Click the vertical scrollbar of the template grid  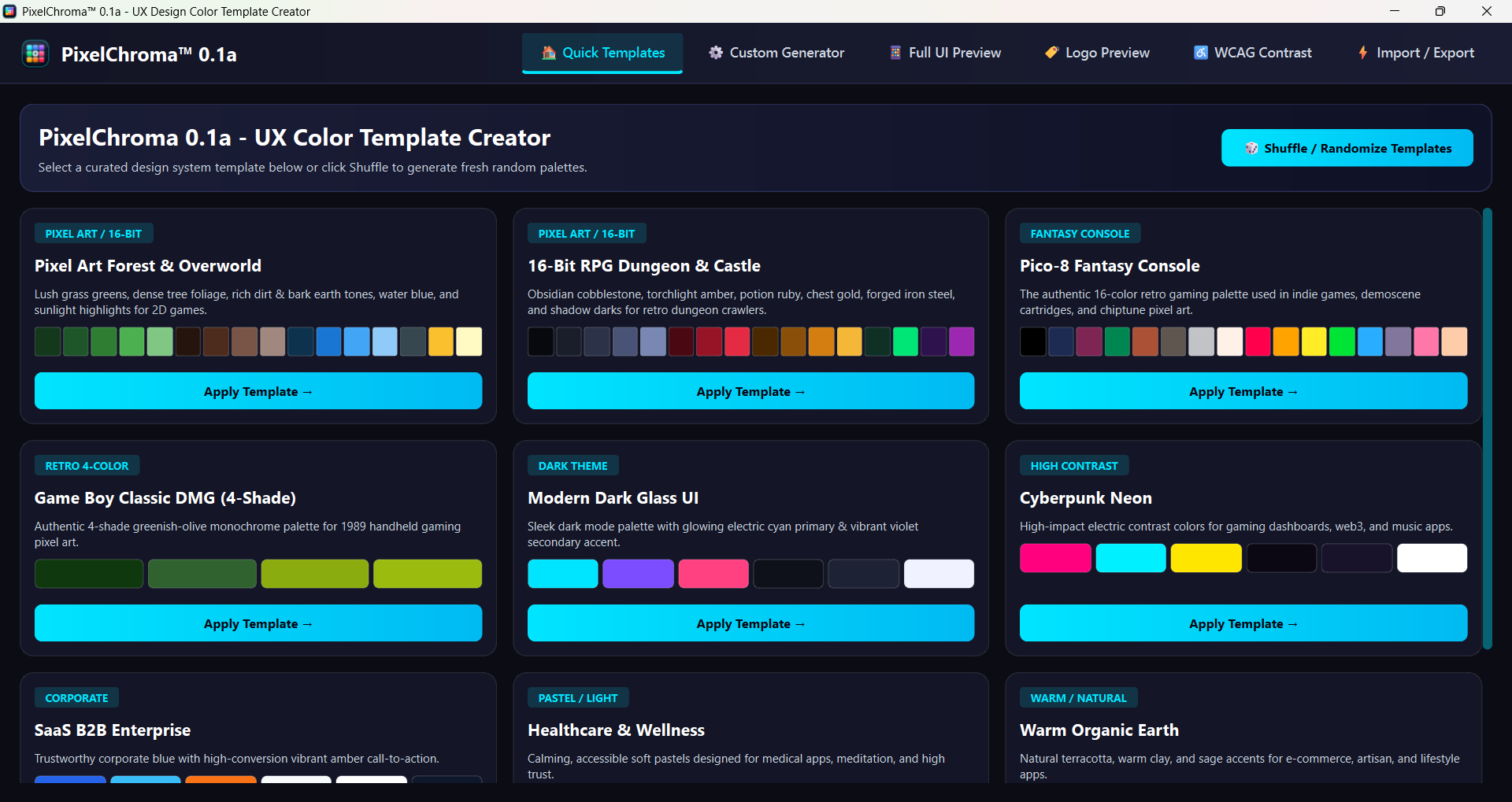click(x=1488, y=429)
